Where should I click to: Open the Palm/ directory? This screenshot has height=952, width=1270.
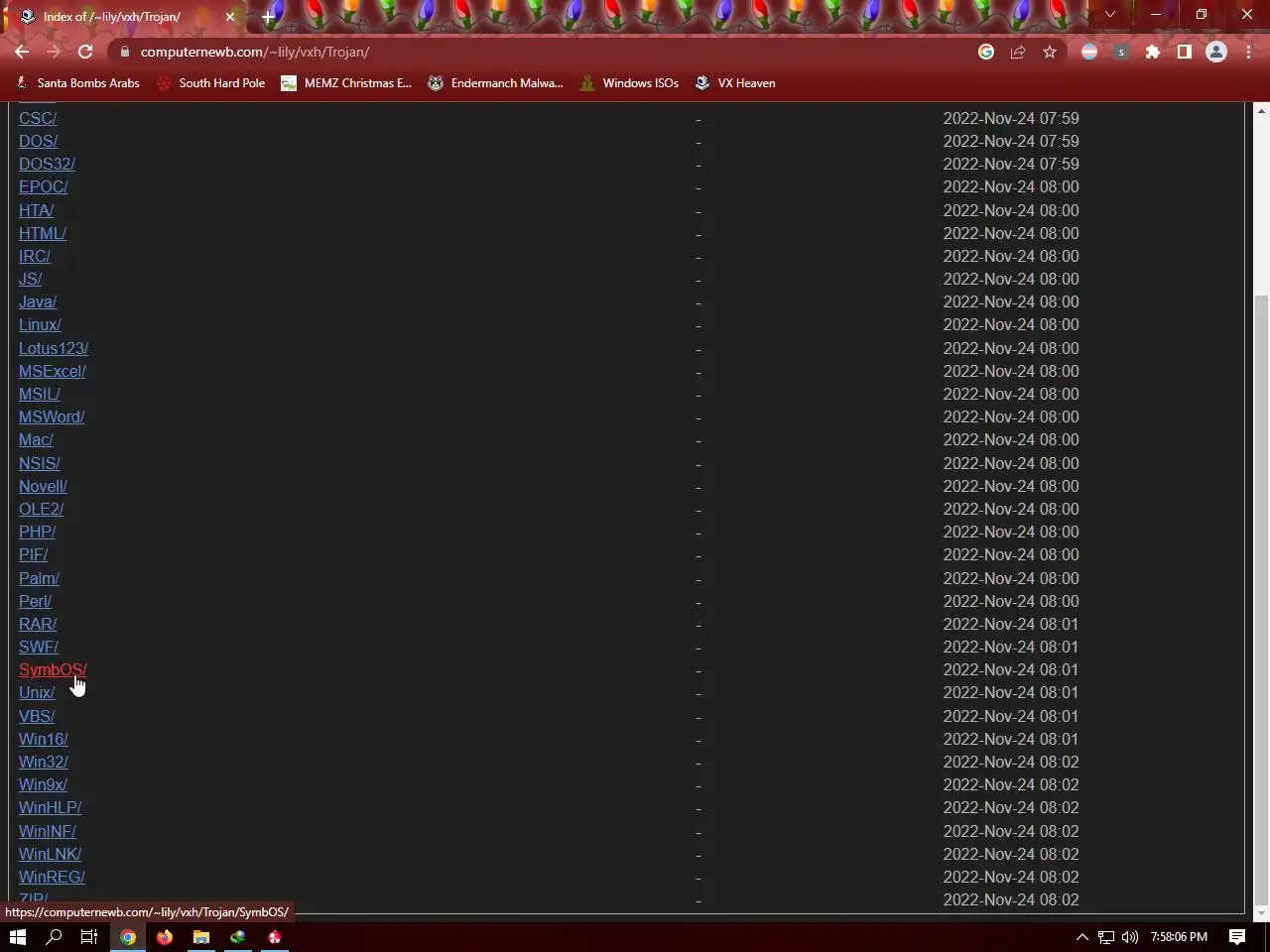coord(39,578)
